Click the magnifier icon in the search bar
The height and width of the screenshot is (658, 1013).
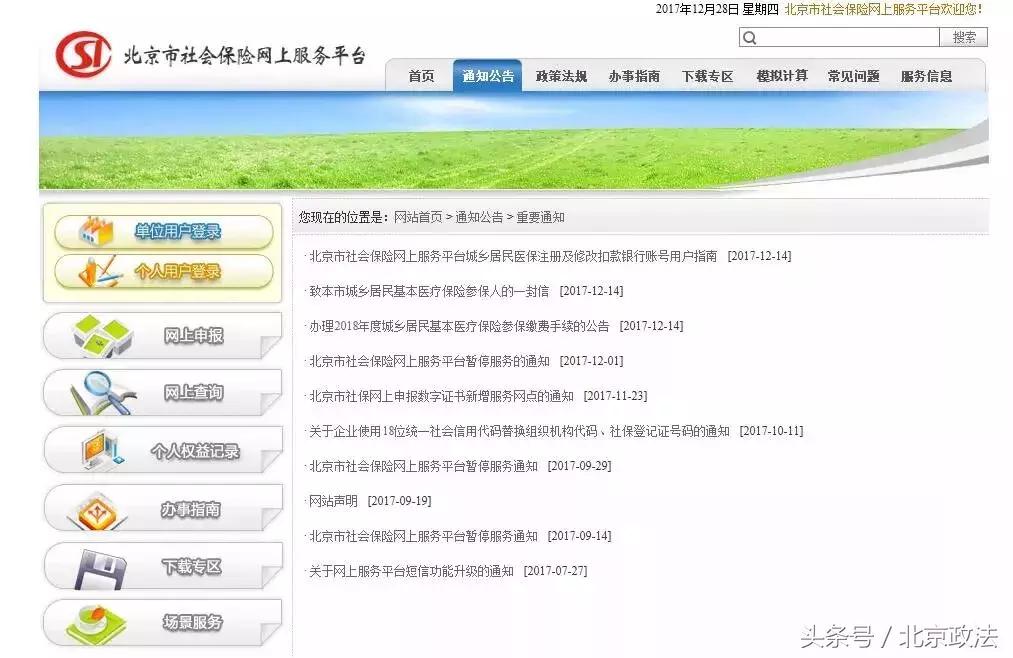(x=750, y=37)
